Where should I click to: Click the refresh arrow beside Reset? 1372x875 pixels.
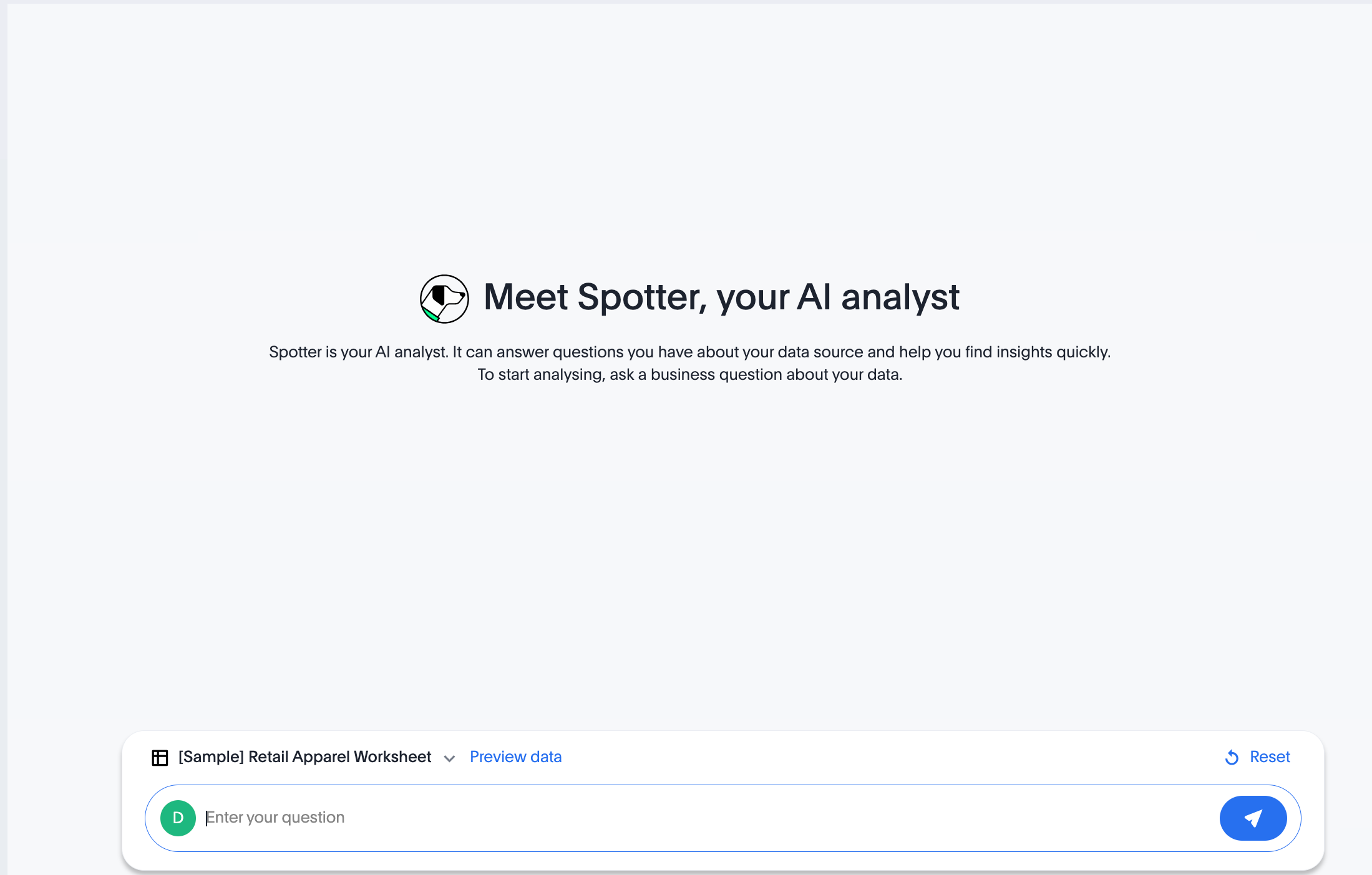1231,757
